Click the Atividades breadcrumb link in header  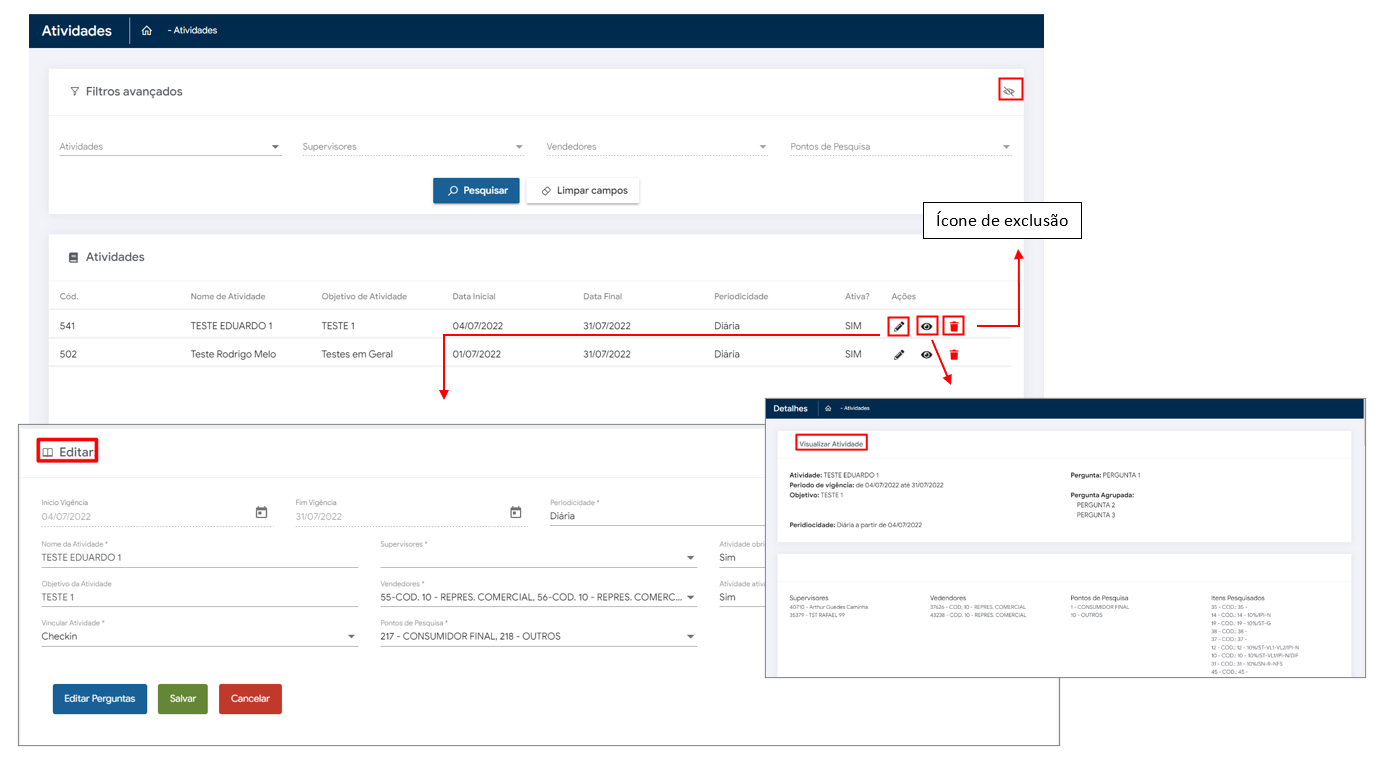(195, 31)
